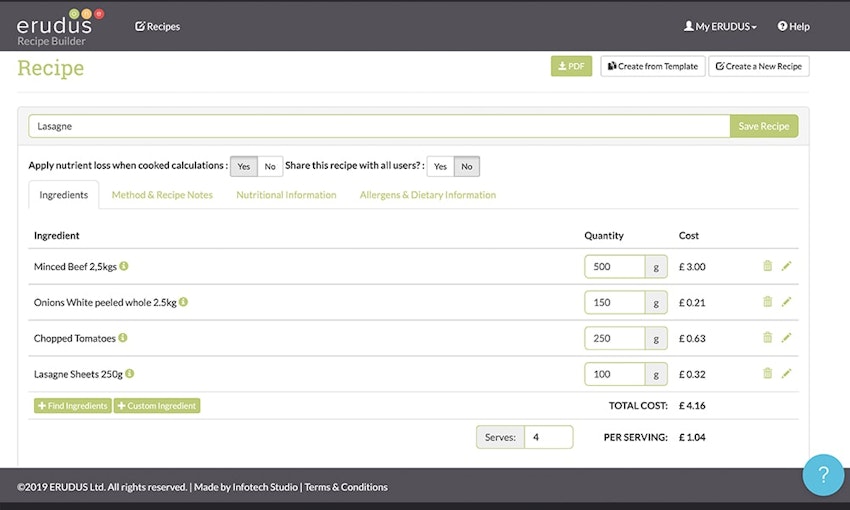Switch to Nutritional Information tab
Screen dimensions: 850x510
(x=286, y=195)
